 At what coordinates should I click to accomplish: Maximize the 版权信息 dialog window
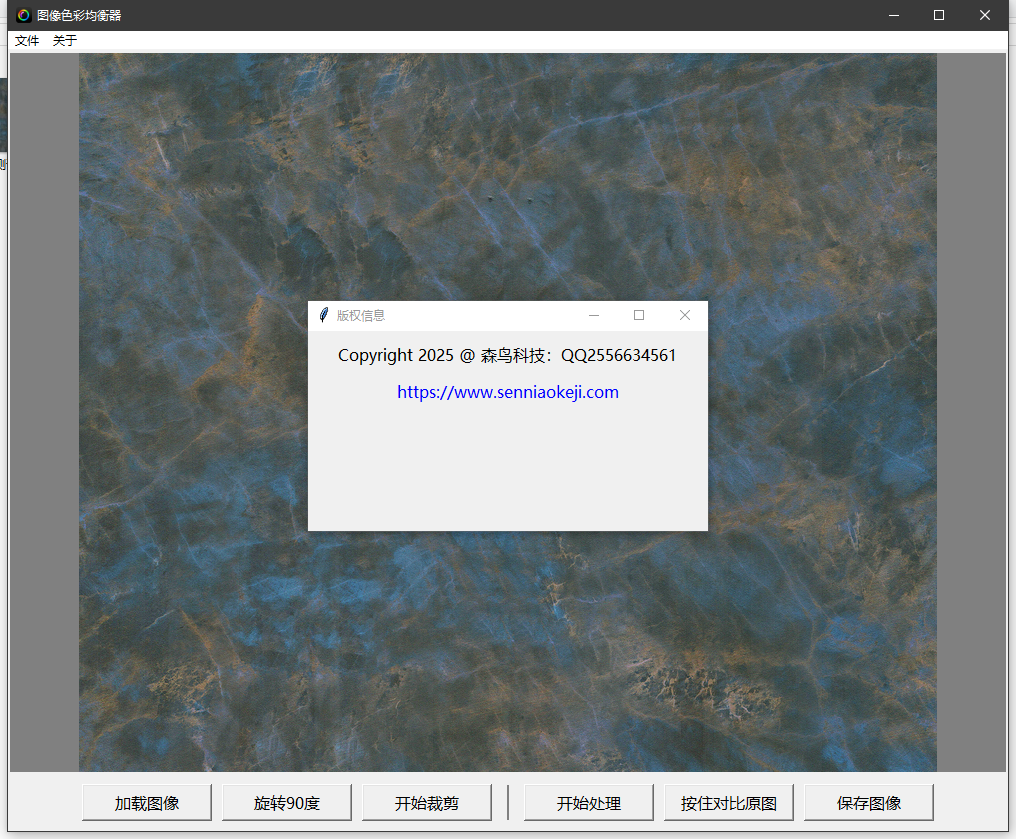coord(639,315)
